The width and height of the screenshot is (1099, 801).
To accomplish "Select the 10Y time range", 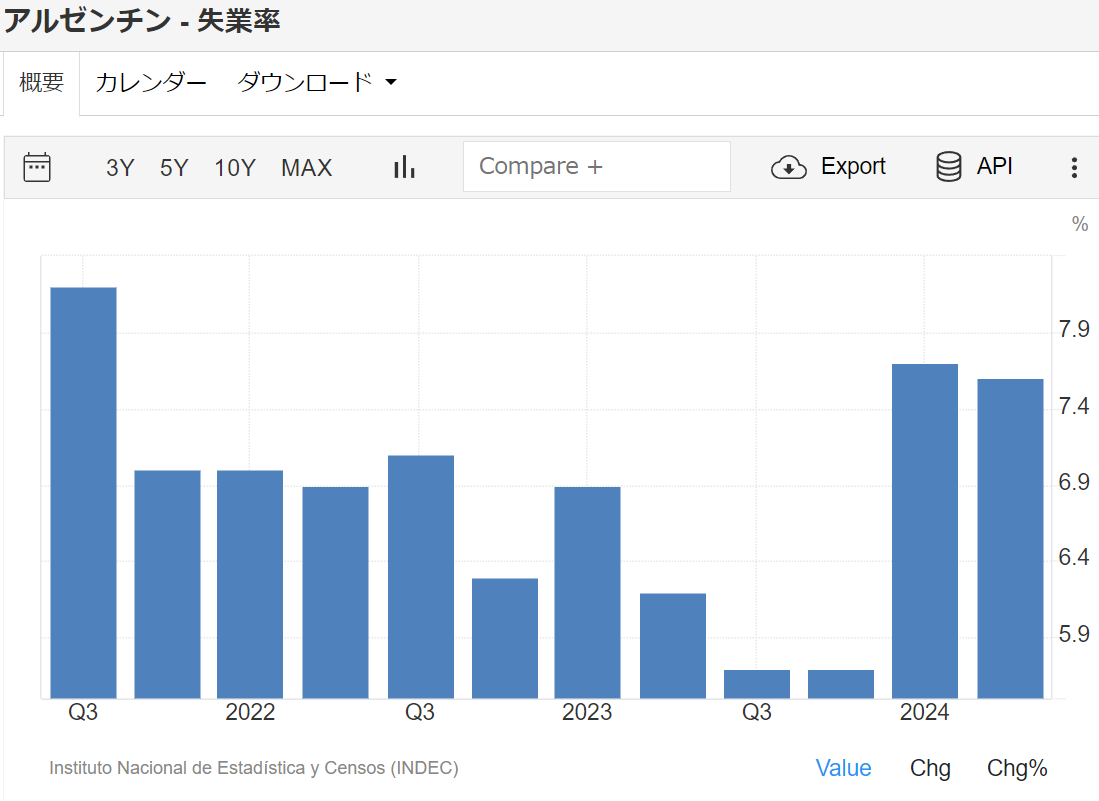I will [235, 168].
